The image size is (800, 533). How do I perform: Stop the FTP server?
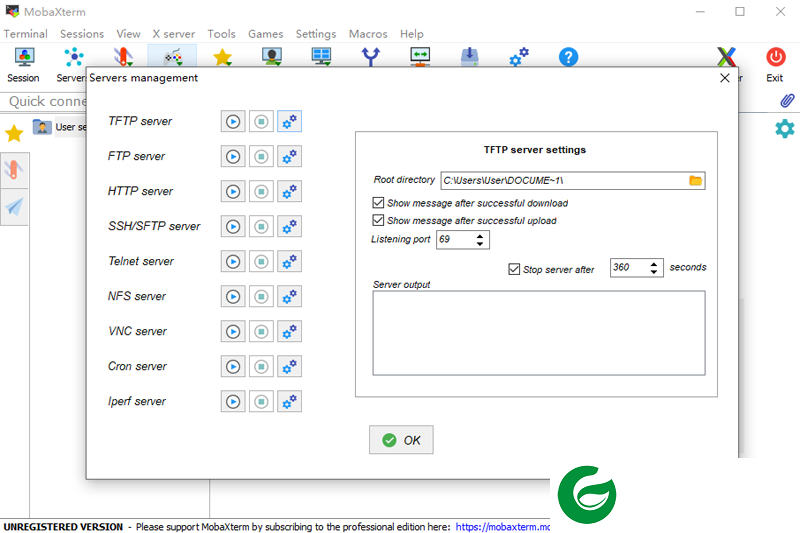[x=261, y=157]
